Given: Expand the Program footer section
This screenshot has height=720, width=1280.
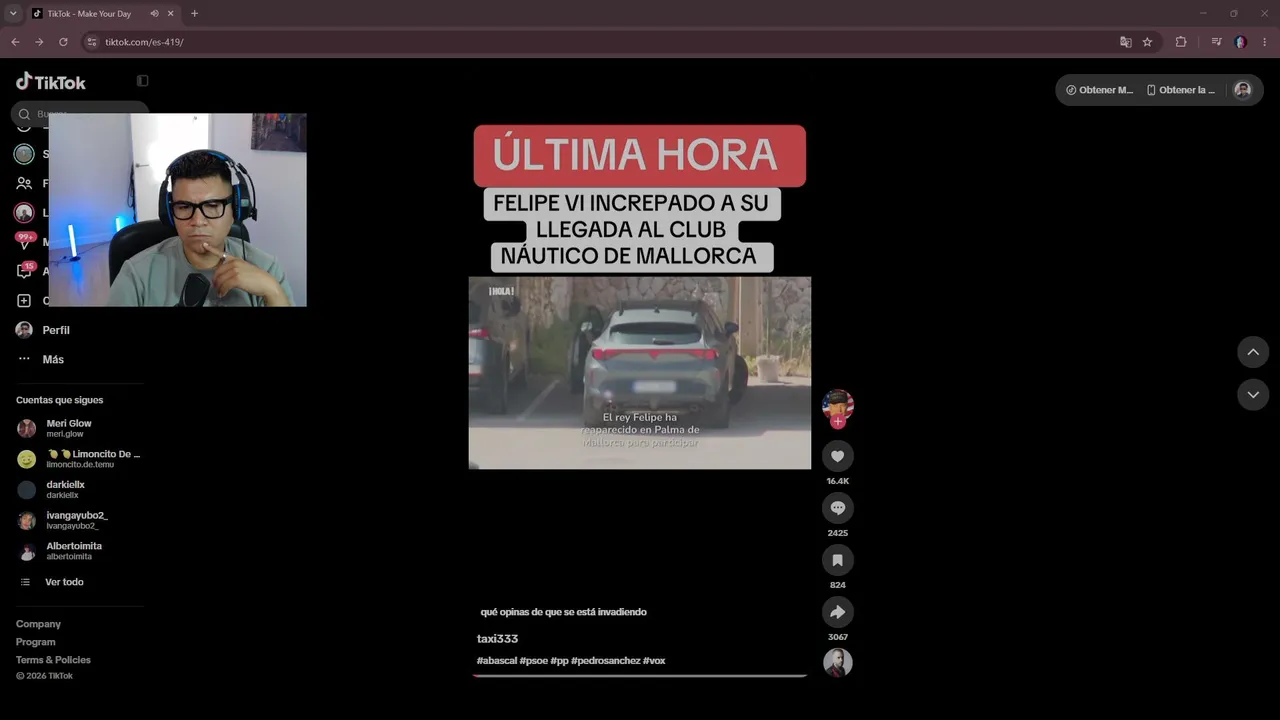Looking at the screenshot, I should tap(36, 642).
